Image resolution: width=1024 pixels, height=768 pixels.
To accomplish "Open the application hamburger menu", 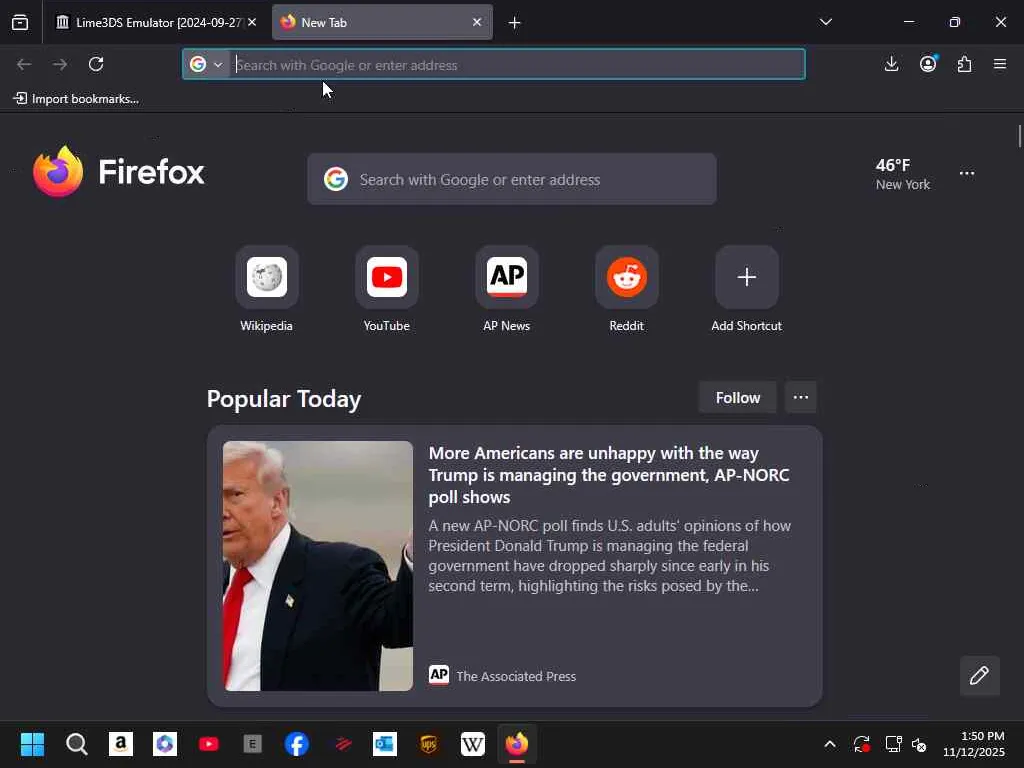I will pyautogui.click(x=1000, y=64).
